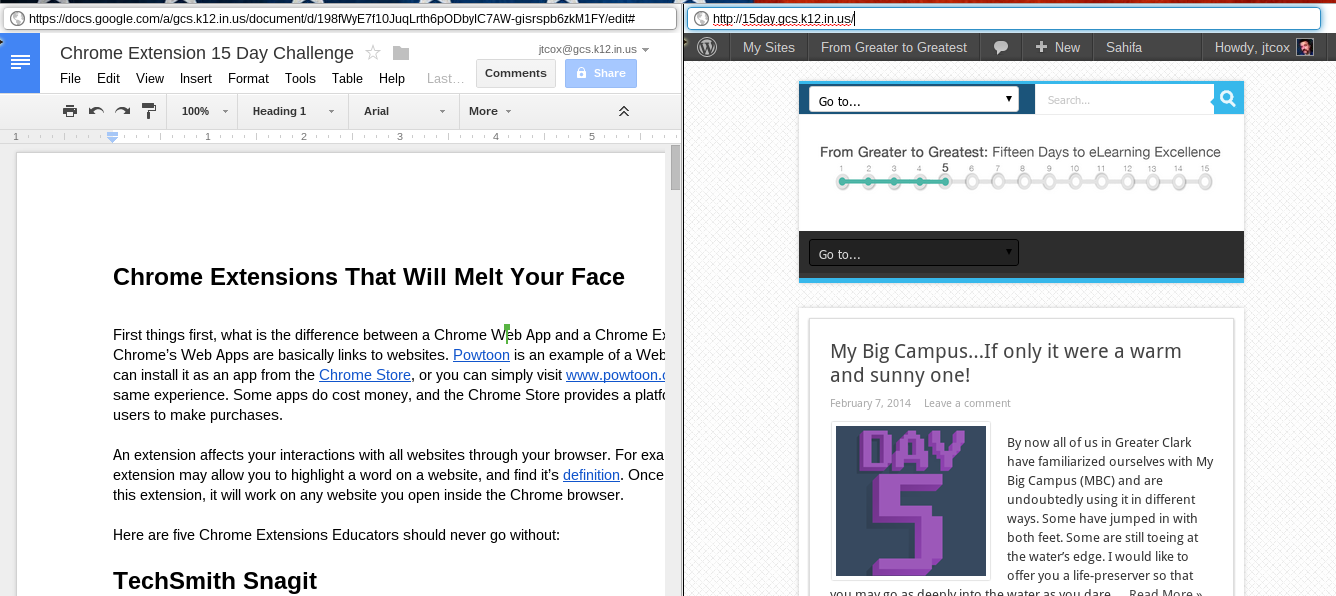Click the blue Share button
The width and height of the screenshot is (1336, 596).
pyautogui.click(x=600, y=73)
